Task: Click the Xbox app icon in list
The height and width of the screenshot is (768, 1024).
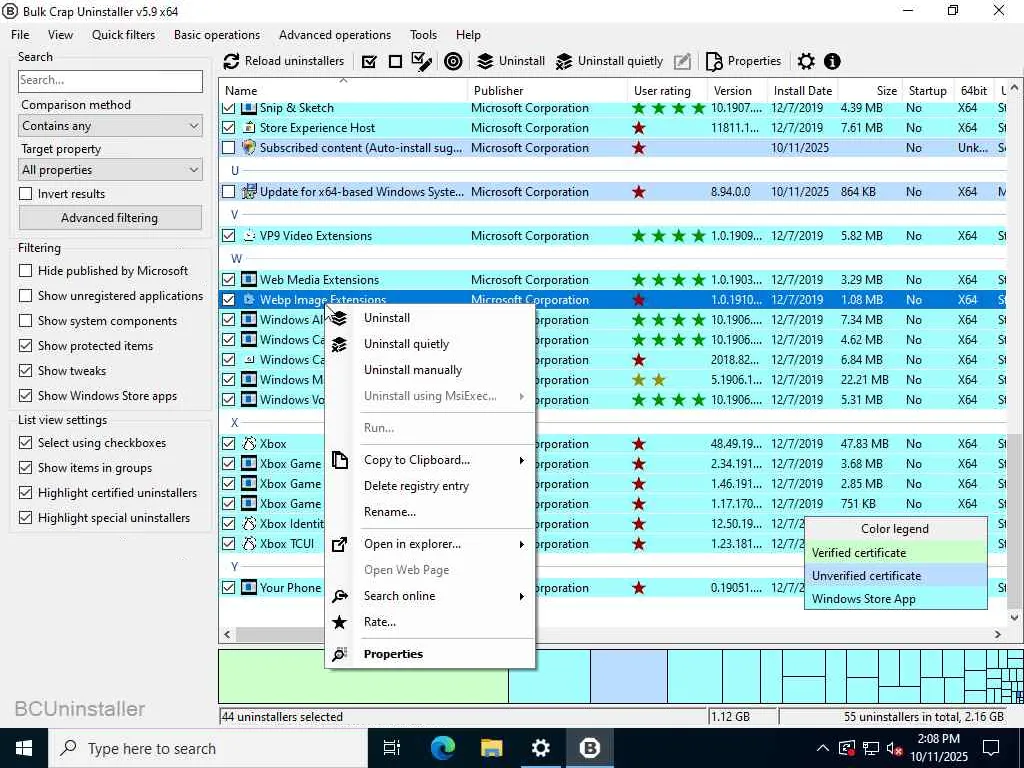Action: click(249, 443)
